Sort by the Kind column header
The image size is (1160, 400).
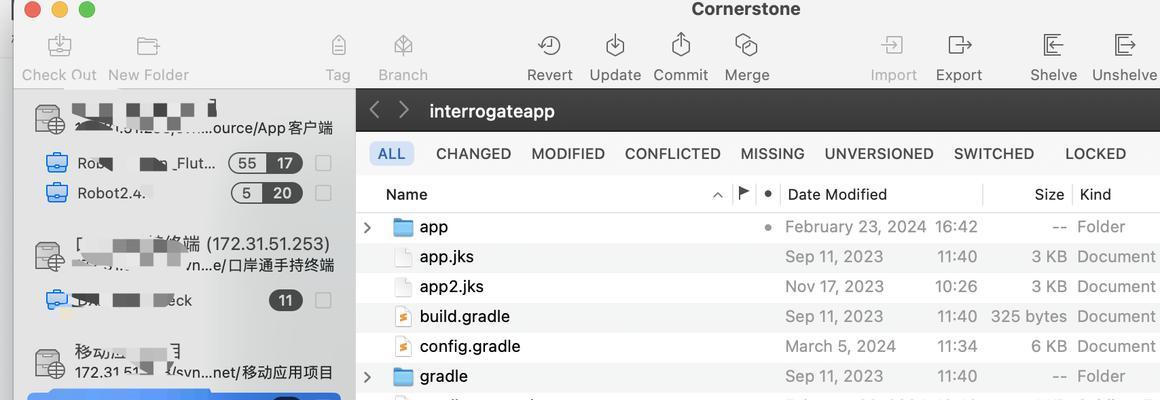pyautogui.click(x=1096, y=194)
